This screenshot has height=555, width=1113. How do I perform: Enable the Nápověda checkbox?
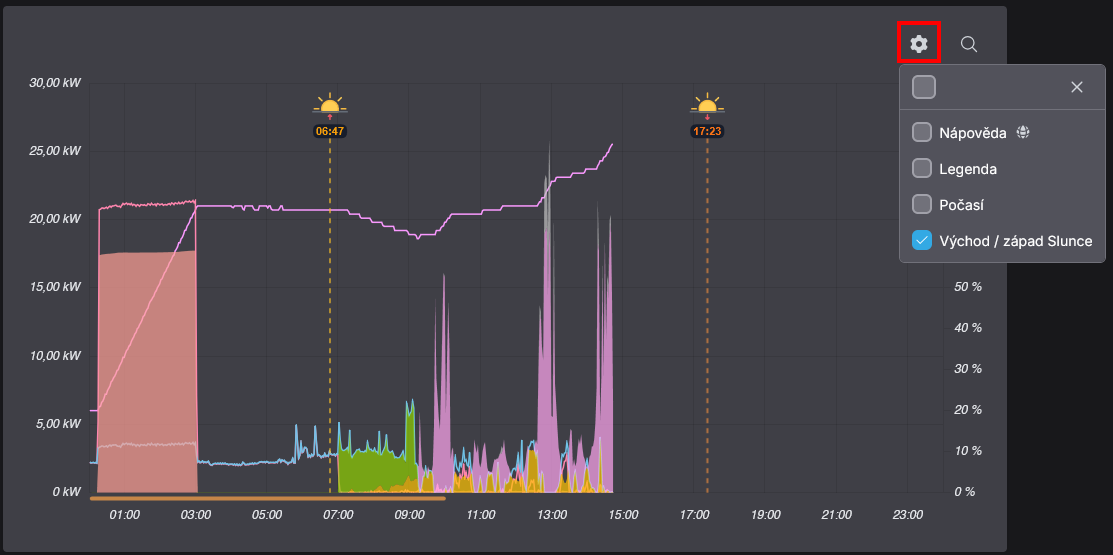pyautogui.click(x=922, y=132)
